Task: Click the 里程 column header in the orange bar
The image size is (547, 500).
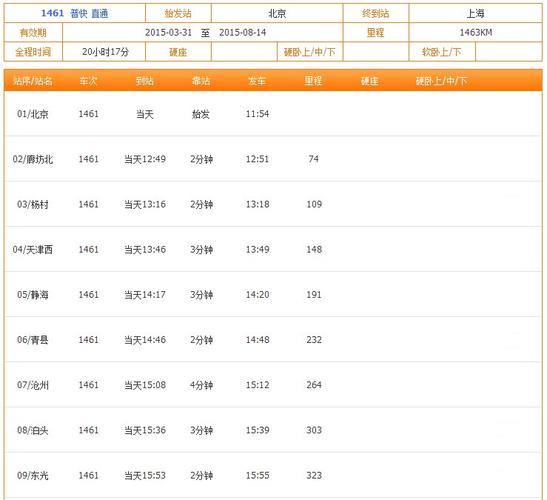Action: [313, 81]
